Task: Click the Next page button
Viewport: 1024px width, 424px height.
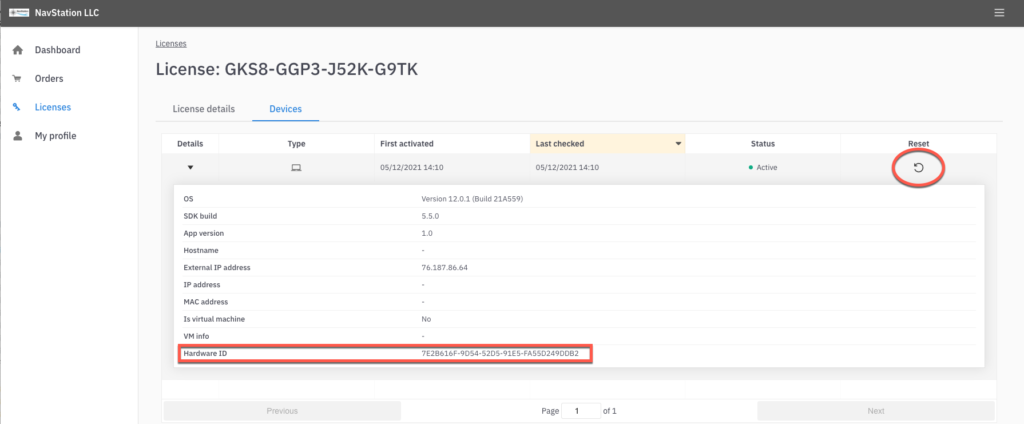Action: pos(876,411)
